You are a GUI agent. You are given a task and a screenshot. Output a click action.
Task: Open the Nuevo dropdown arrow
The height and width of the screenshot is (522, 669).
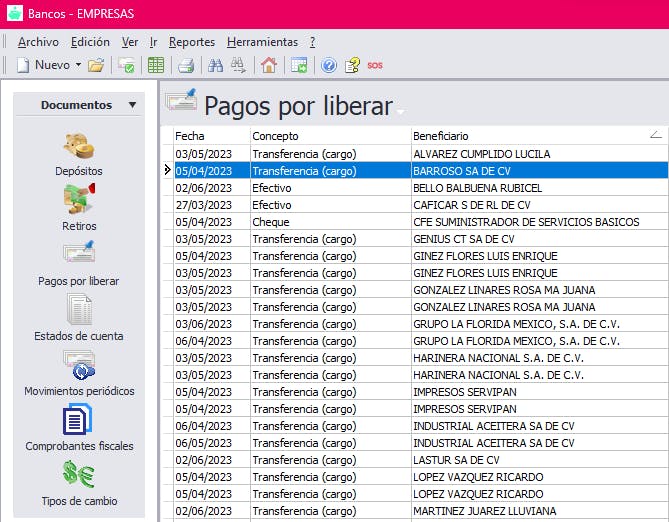tap(79, 65)
